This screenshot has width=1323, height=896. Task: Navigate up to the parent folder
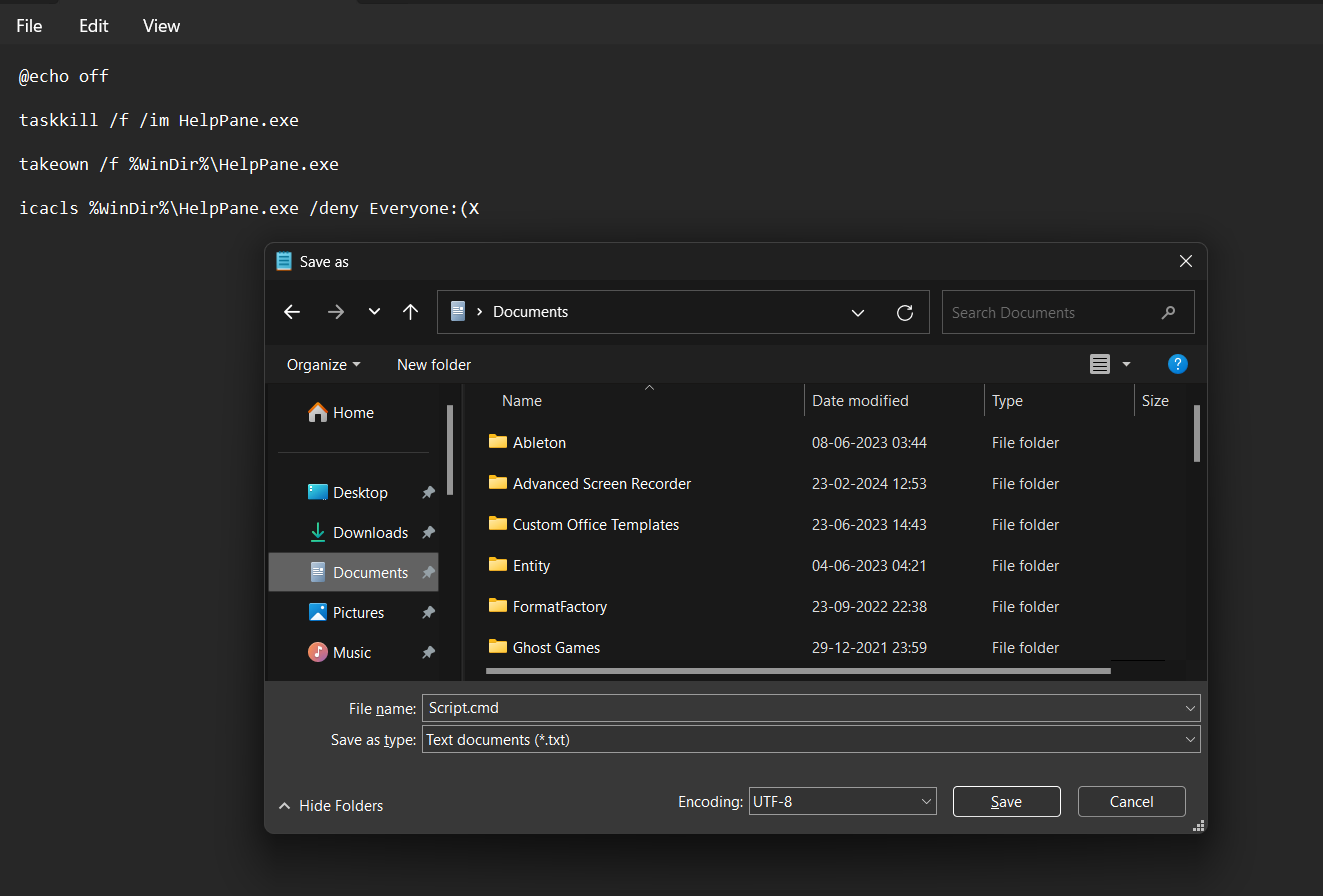point(410,312)
